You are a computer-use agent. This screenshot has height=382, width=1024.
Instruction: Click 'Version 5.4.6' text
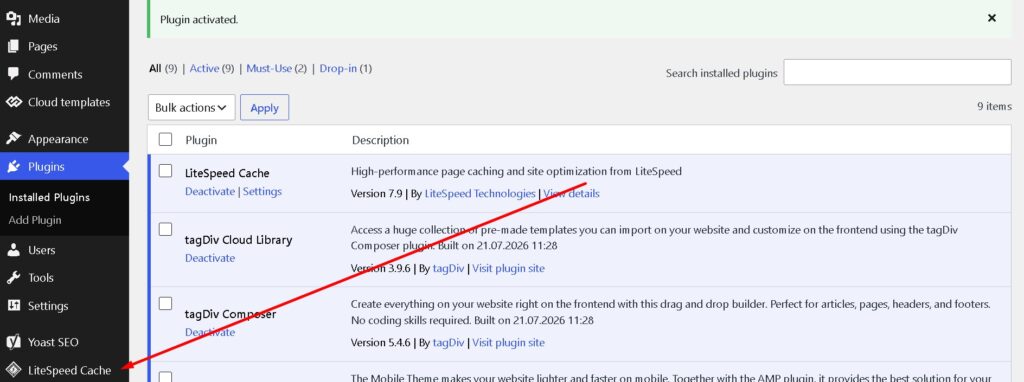click(x=381, y=342)
